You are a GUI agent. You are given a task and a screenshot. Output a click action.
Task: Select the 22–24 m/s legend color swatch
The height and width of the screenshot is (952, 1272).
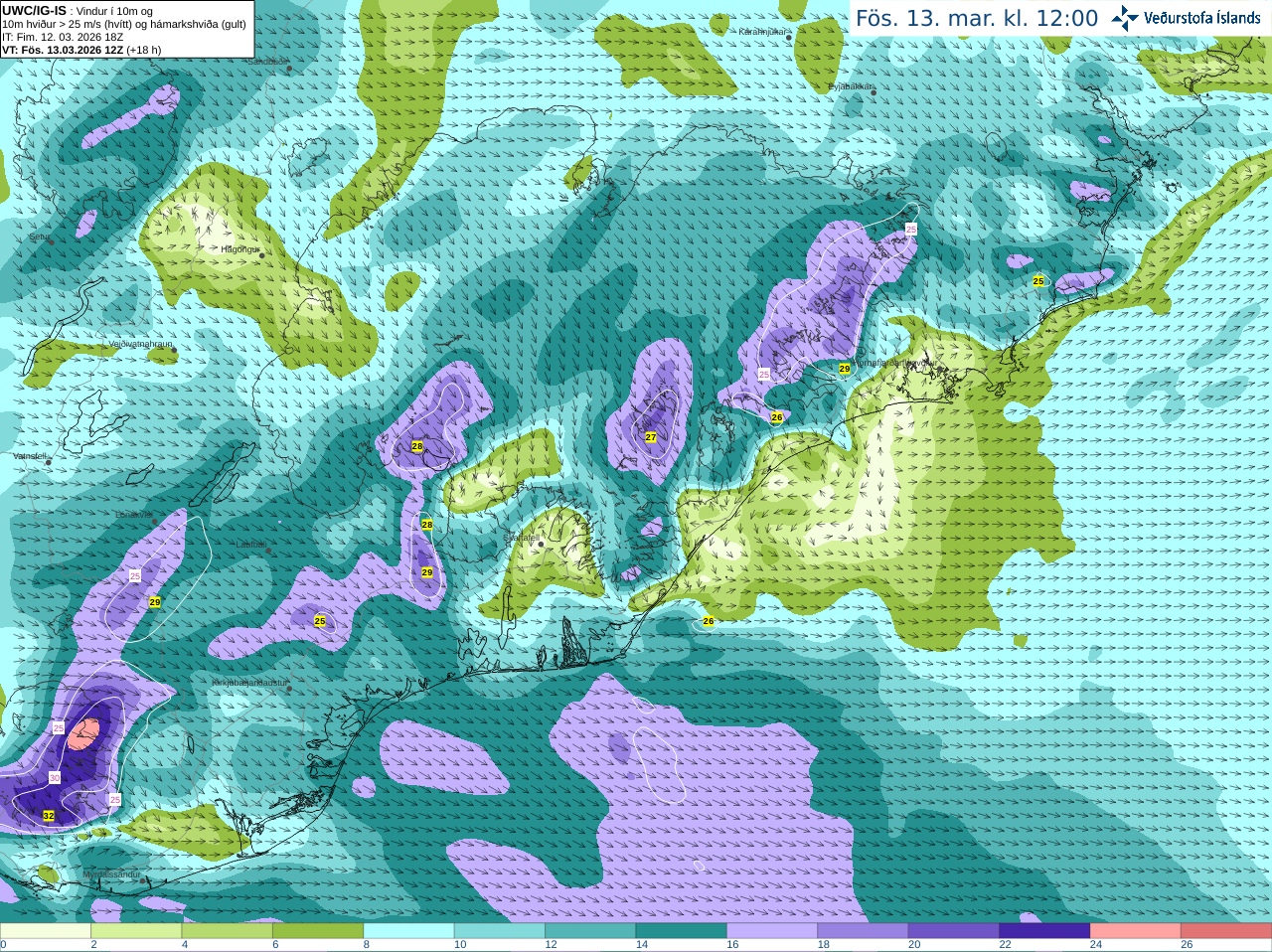(1045, 931)
